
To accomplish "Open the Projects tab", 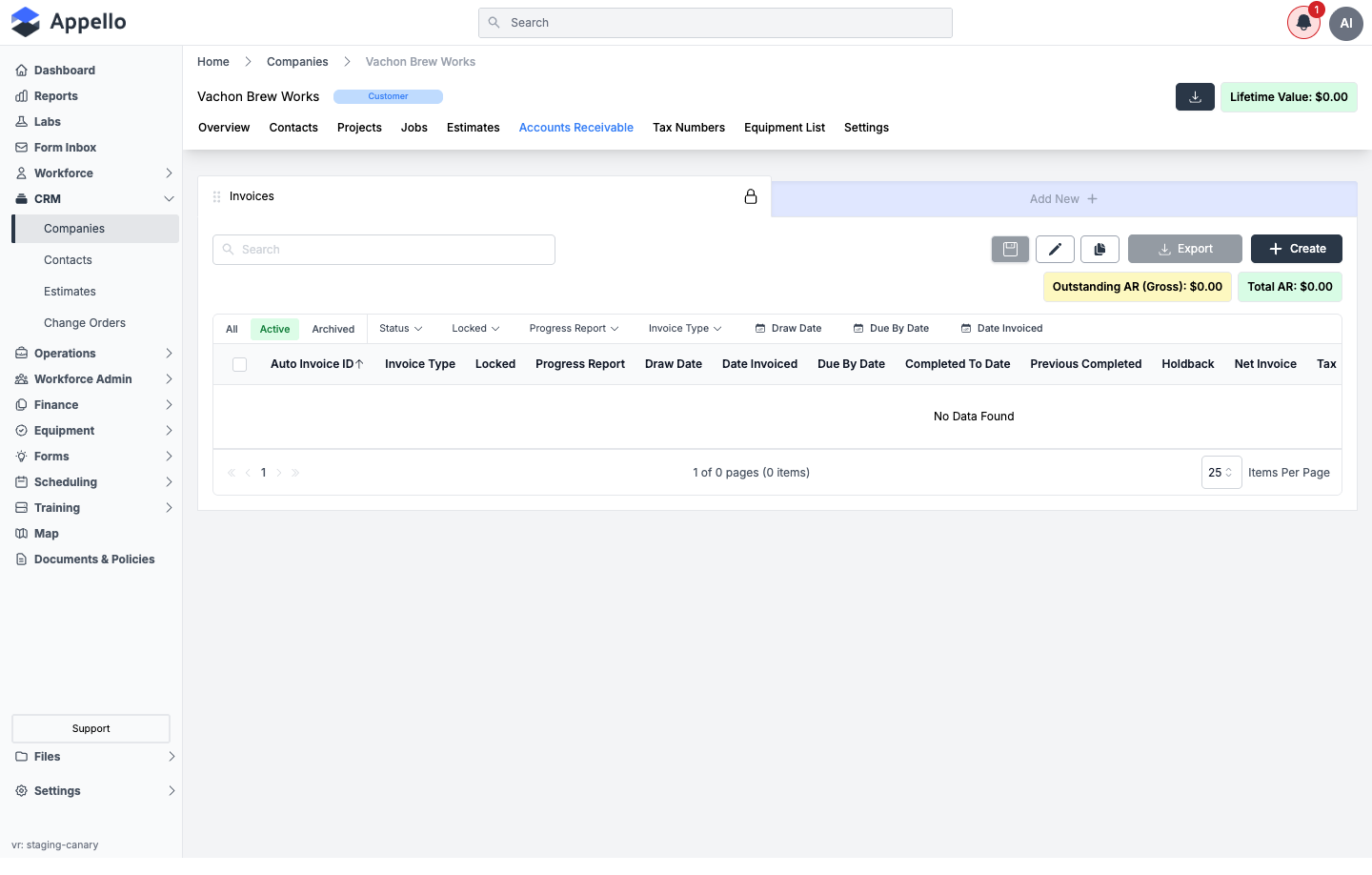I will tap(359, 128).
